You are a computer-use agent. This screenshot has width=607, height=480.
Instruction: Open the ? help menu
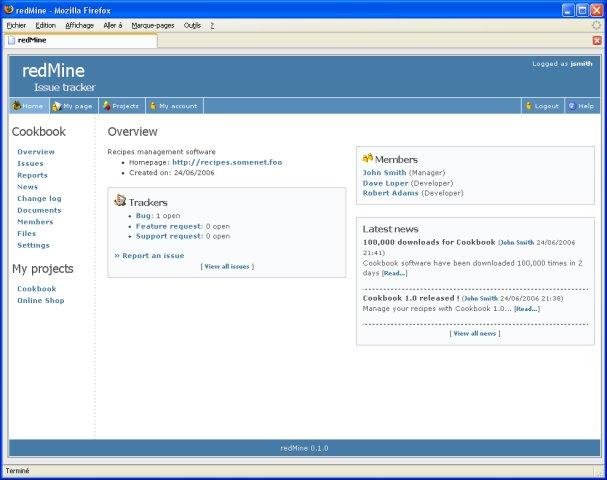click(x=212, y=25)
